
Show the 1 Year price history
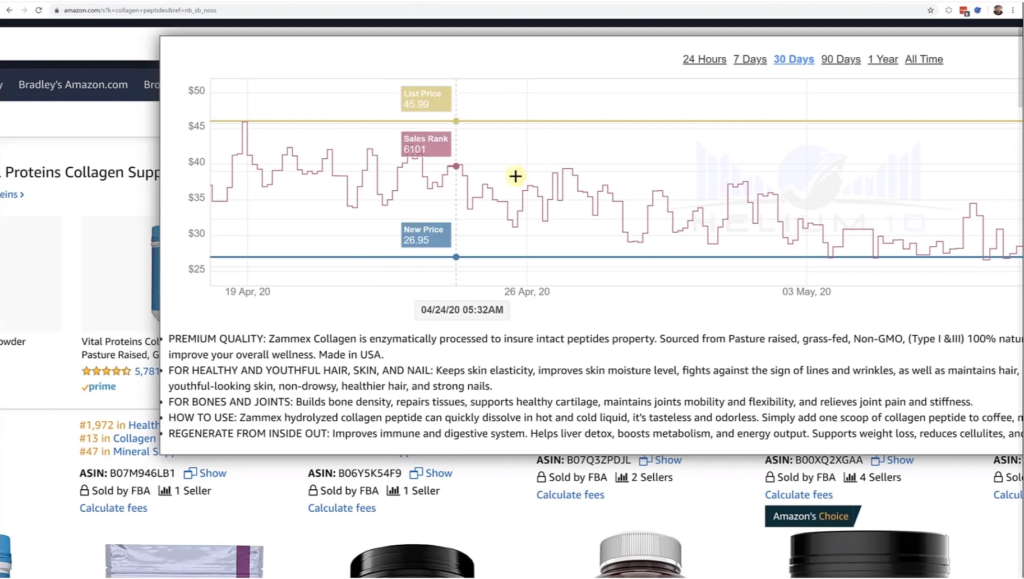(882, 59)
